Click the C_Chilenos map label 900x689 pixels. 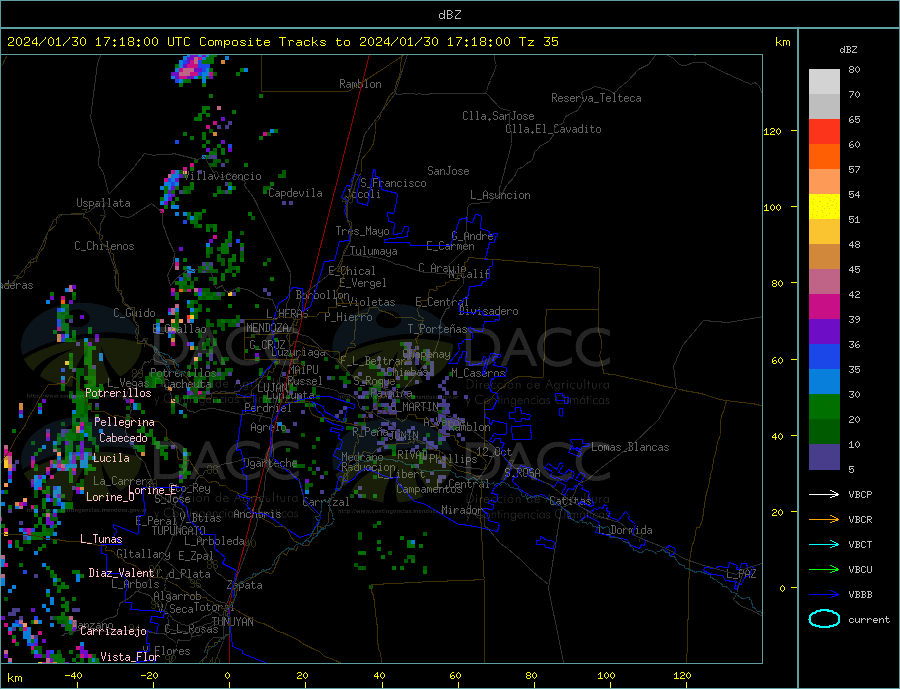pyautogui.click(x=104, y=246)
